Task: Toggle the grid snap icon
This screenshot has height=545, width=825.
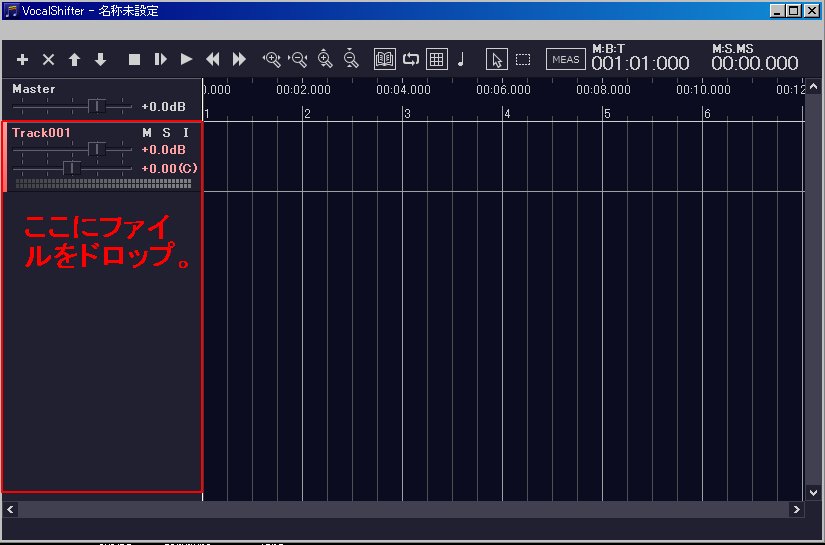Action: pos(437,59)
